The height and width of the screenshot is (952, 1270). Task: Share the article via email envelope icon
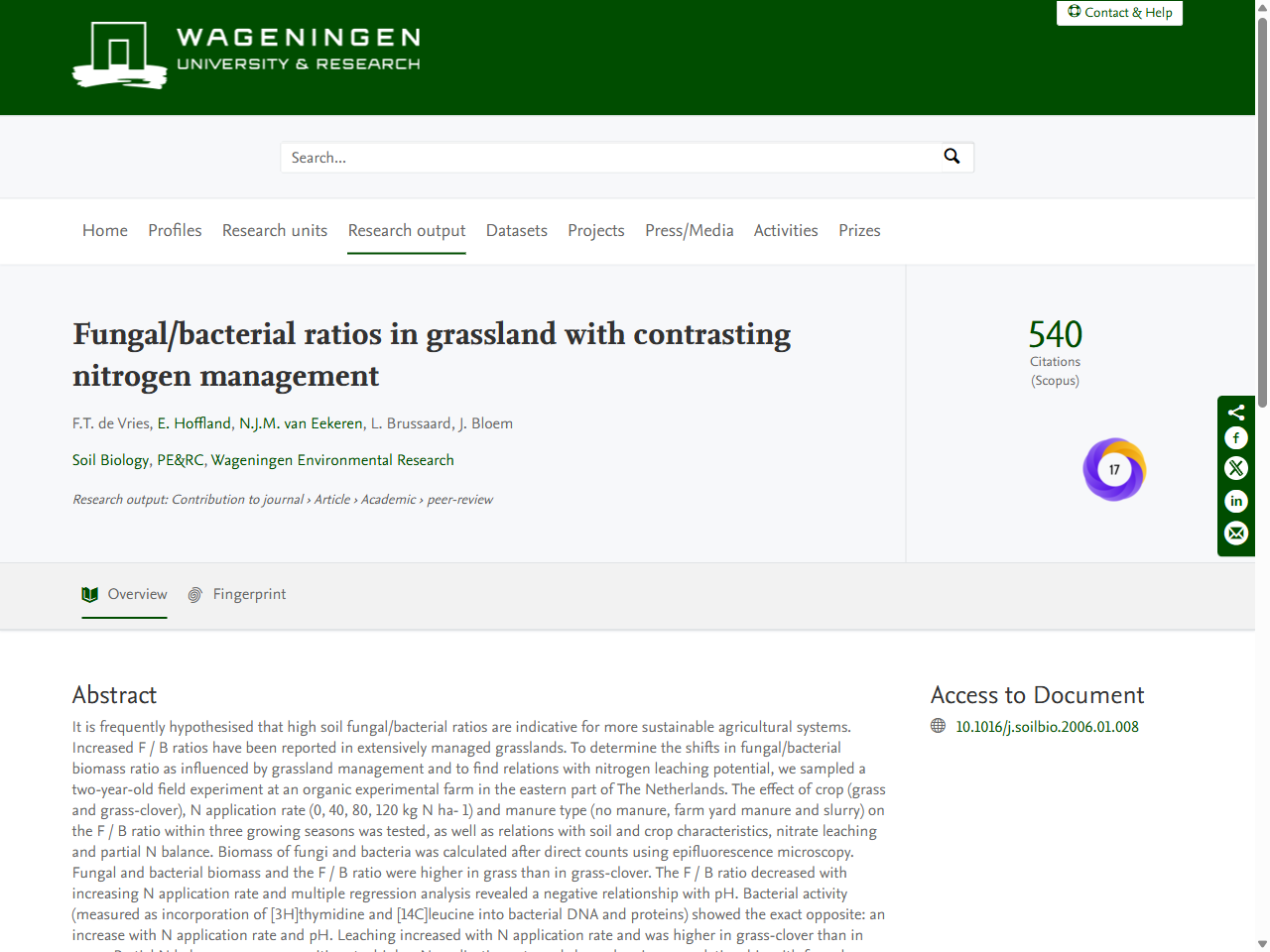point(1235,534)
